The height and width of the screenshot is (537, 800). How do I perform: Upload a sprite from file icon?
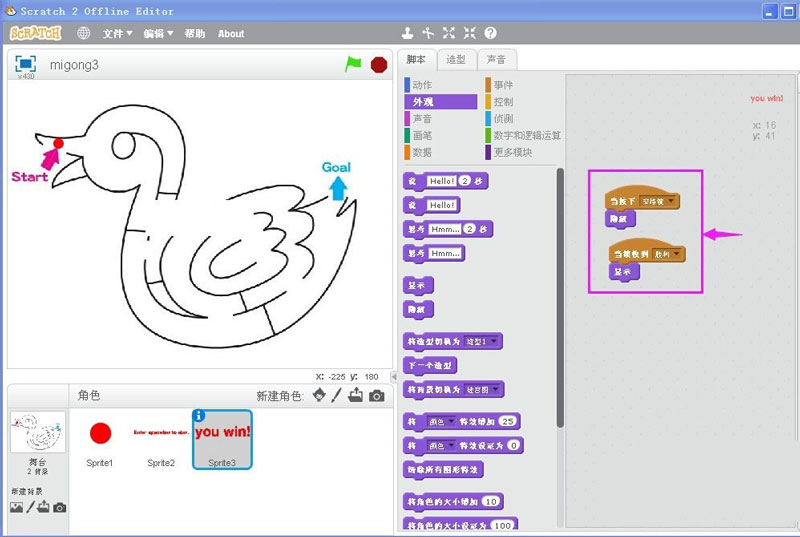click(x=356, y=395)
